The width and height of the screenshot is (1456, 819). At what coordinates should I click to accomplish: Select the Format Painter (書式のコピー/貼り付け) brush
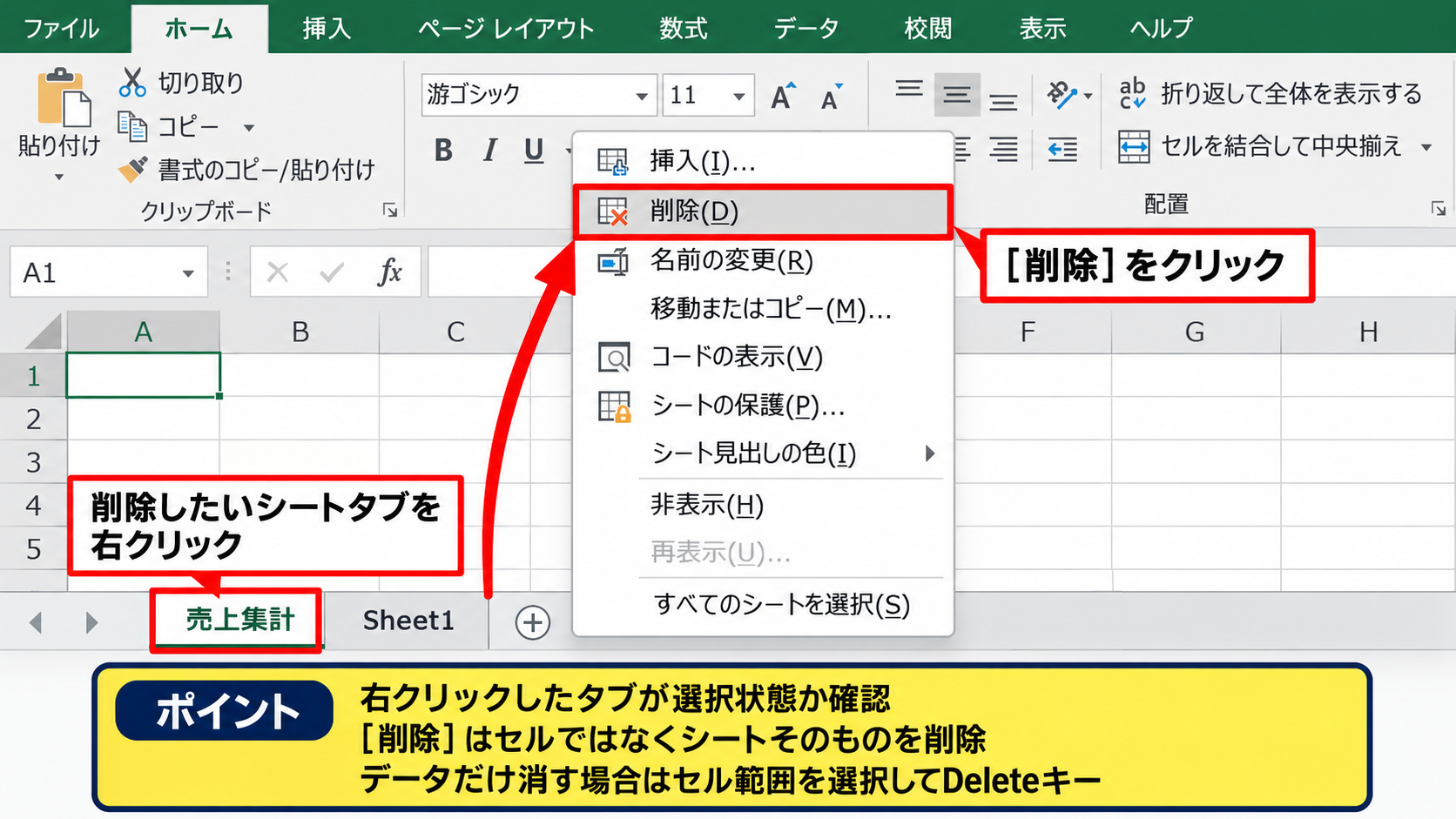(132, 169)
